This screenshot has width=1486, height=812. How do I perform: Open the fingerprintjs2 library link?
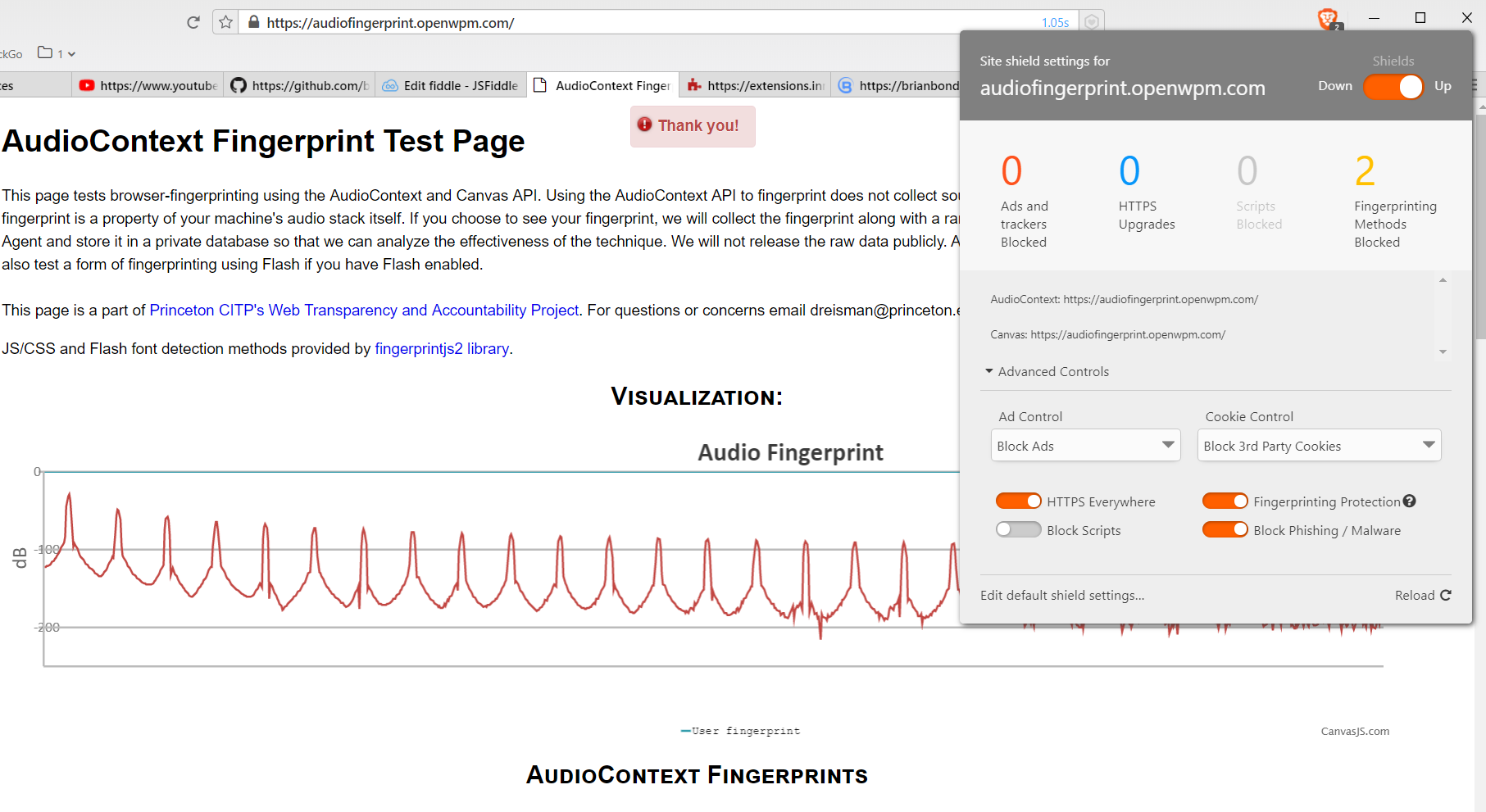(442, 348)
